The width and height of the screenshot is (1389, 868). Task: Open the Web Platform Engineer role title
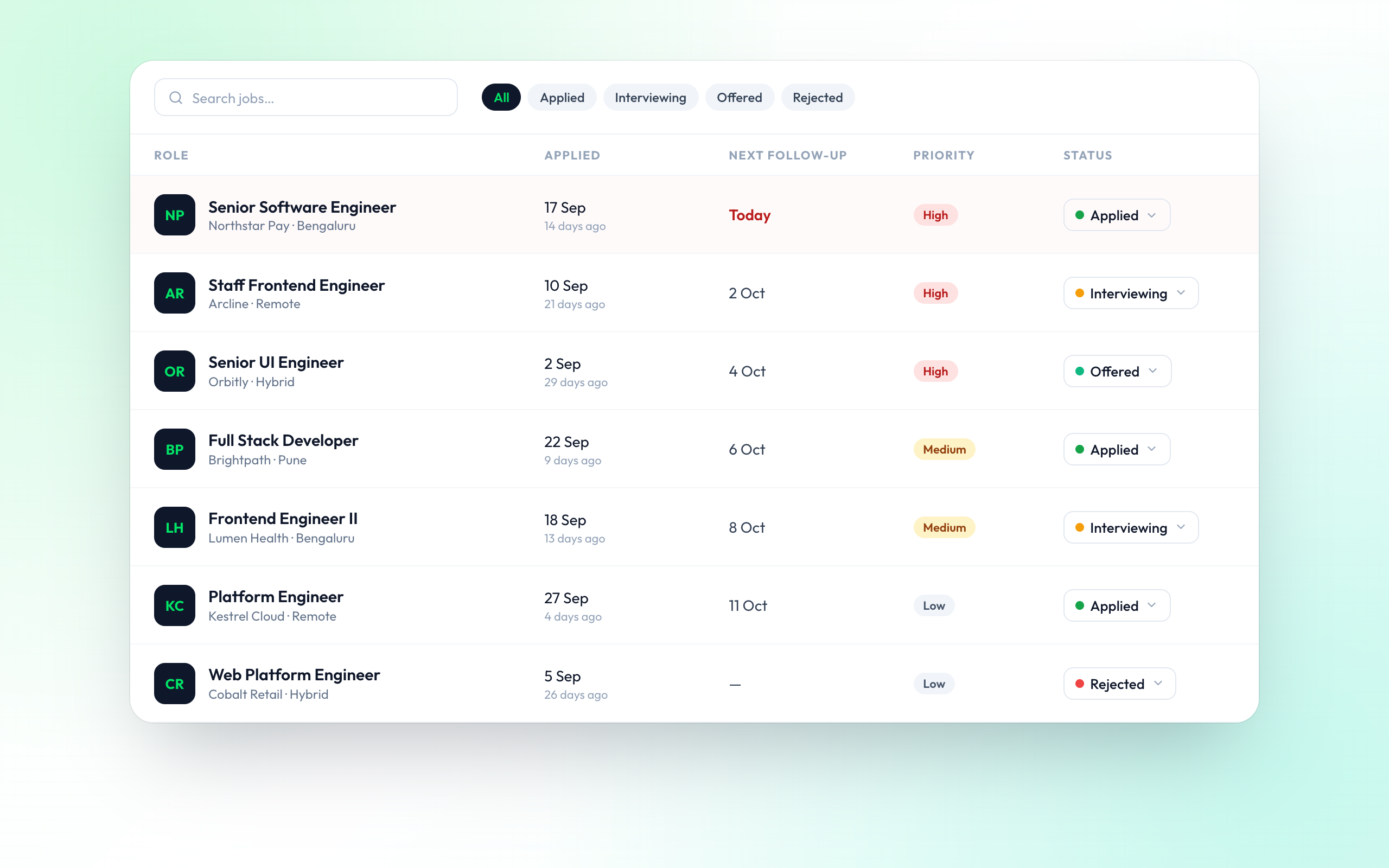point(294,674)
